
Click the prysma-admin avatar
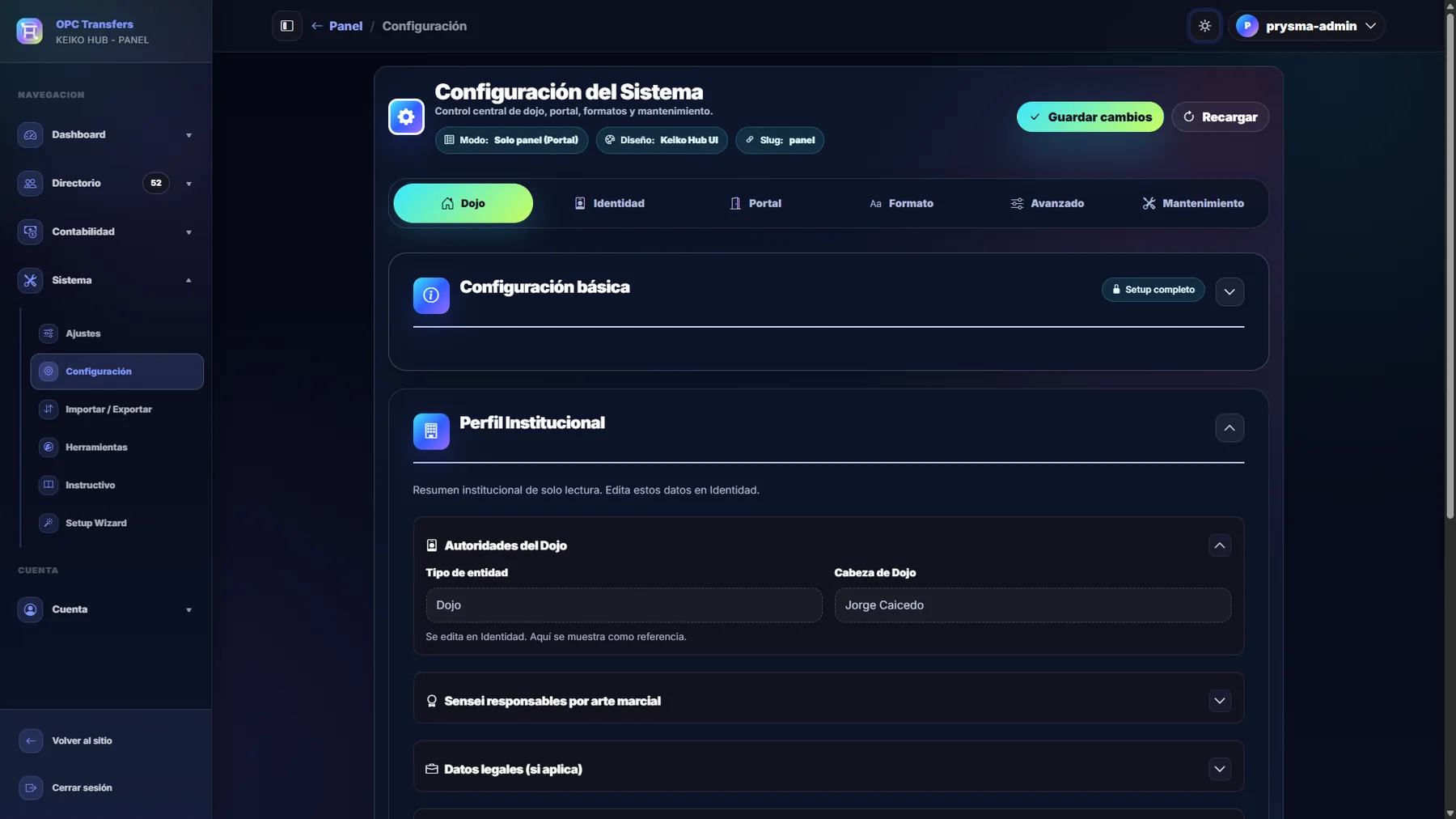1247,26
